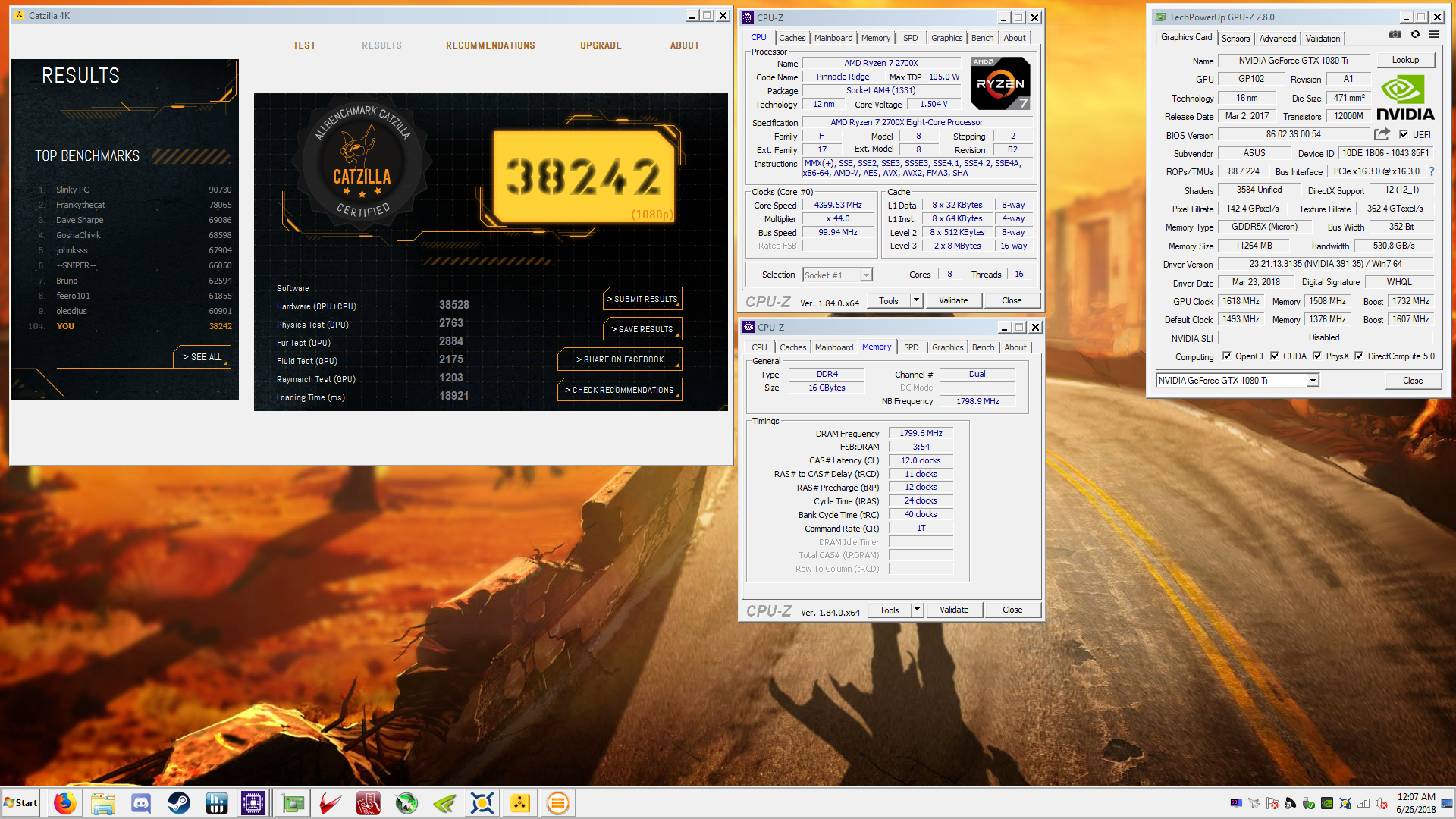Screen dimensions: 1456x819
Task: Click the Show Desktop button on the taskbar
Action: (x=1448, y=803)
